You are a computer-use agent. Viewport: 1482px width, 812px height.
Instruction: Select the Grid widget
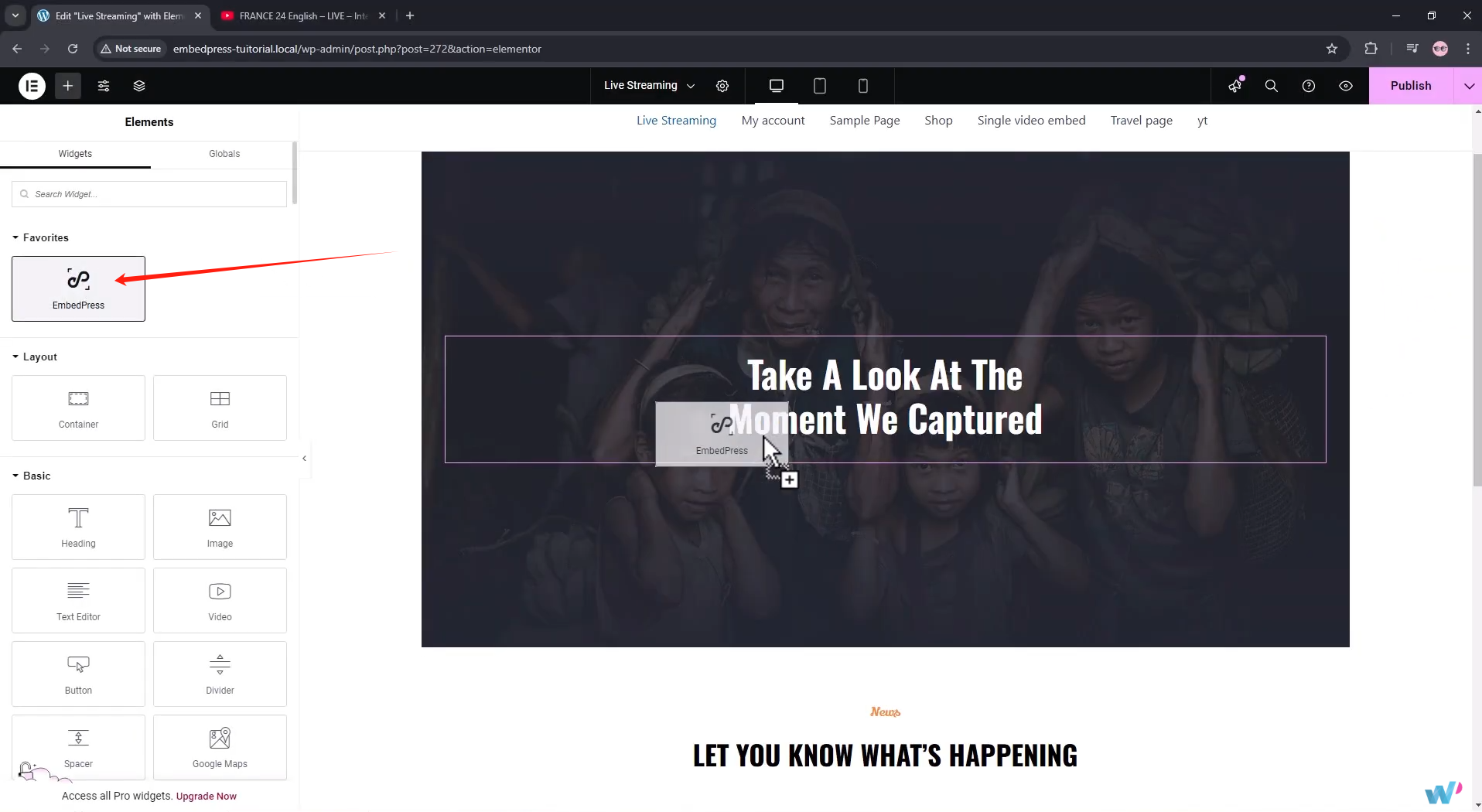point(220,408)
